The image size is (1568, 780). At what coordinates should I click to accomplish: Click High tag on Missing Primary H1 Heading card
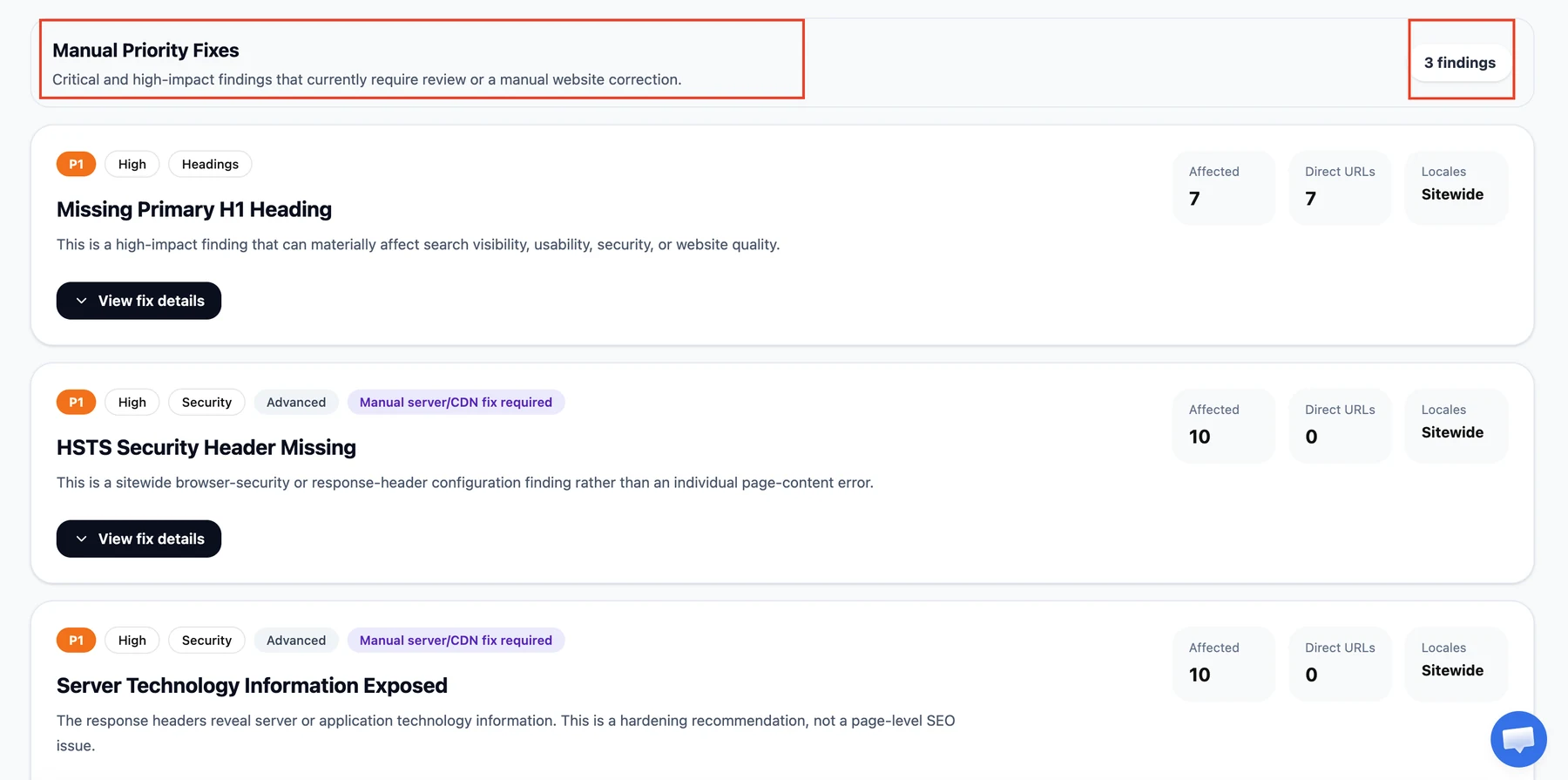click(x=132, y=164)
